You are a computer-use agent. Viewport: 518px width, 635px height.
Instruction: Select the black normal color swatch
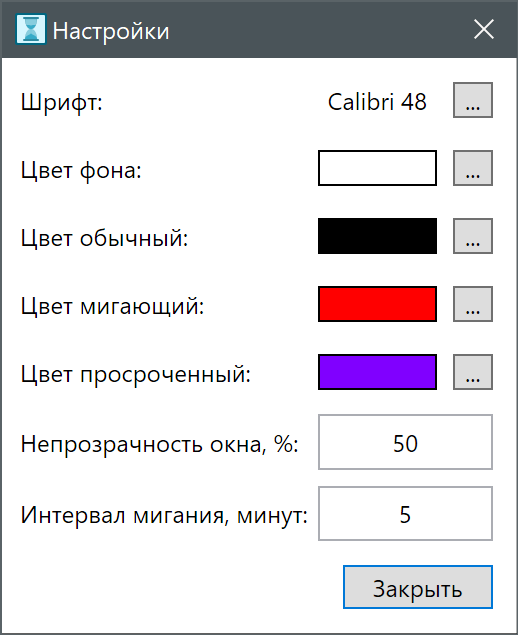pyautogui.click(x=377, y=236)
